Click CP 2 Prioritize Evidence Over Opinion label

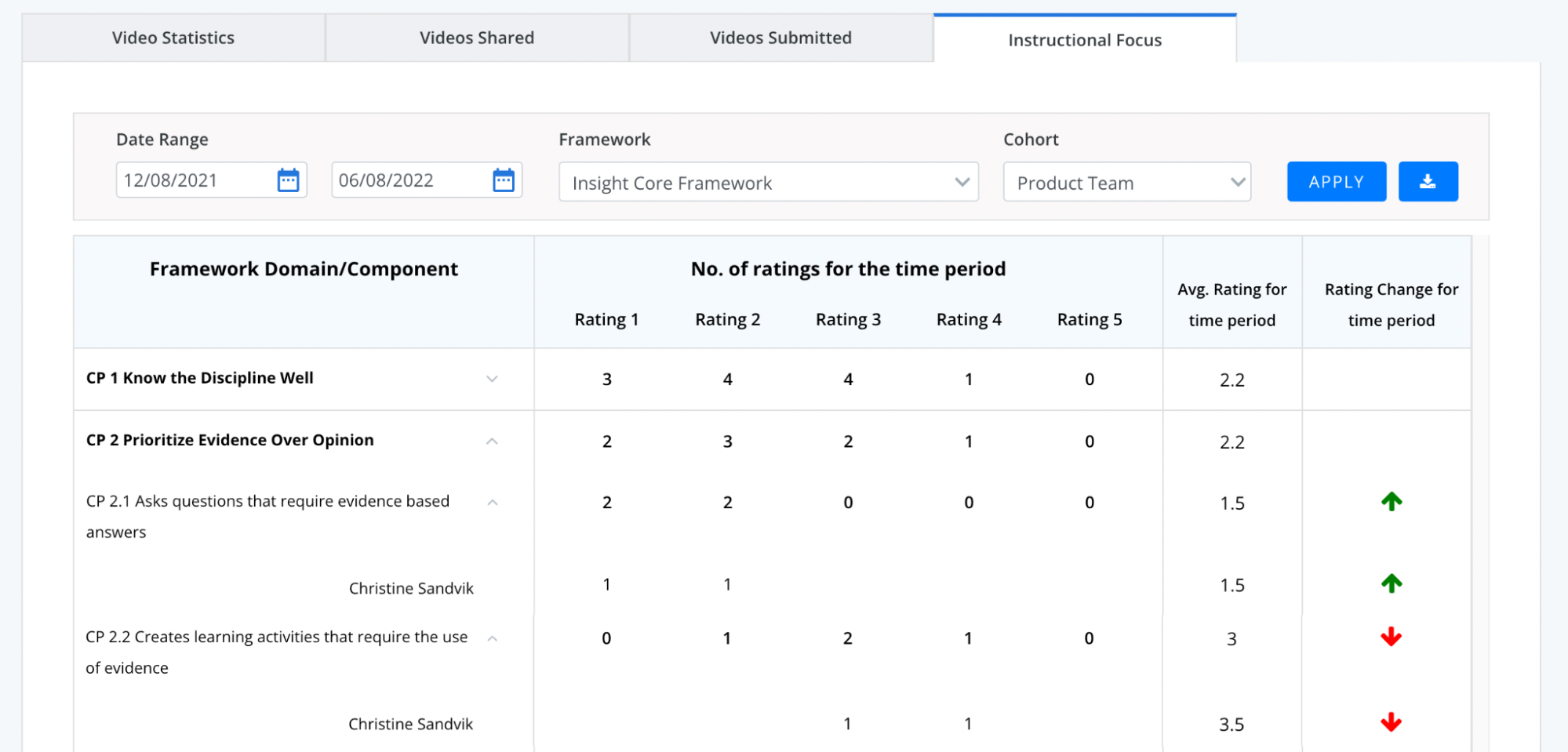(230, 440)
